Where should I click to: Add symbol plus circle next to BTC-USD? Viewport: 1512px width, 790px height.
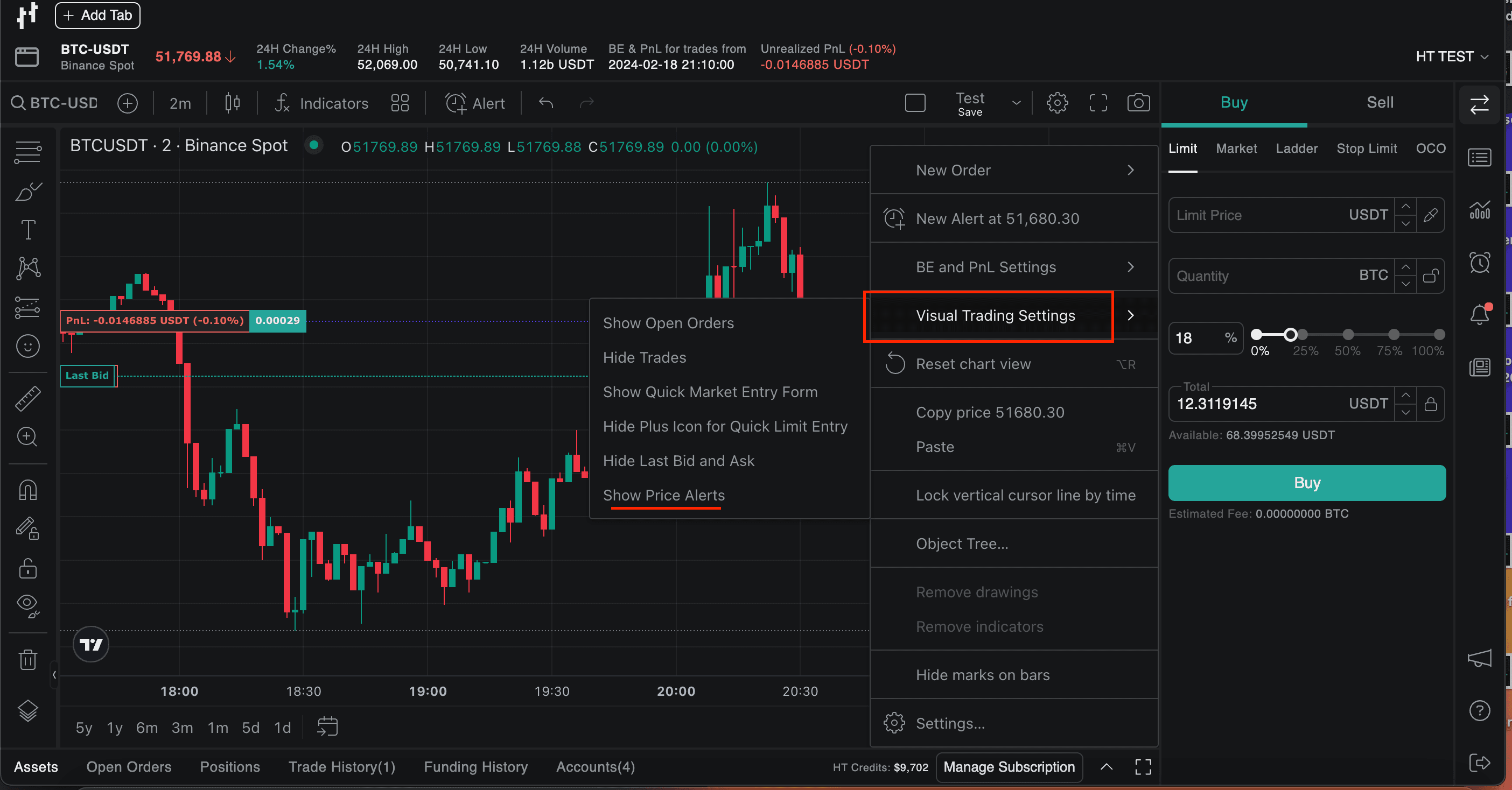click(128, 103)
